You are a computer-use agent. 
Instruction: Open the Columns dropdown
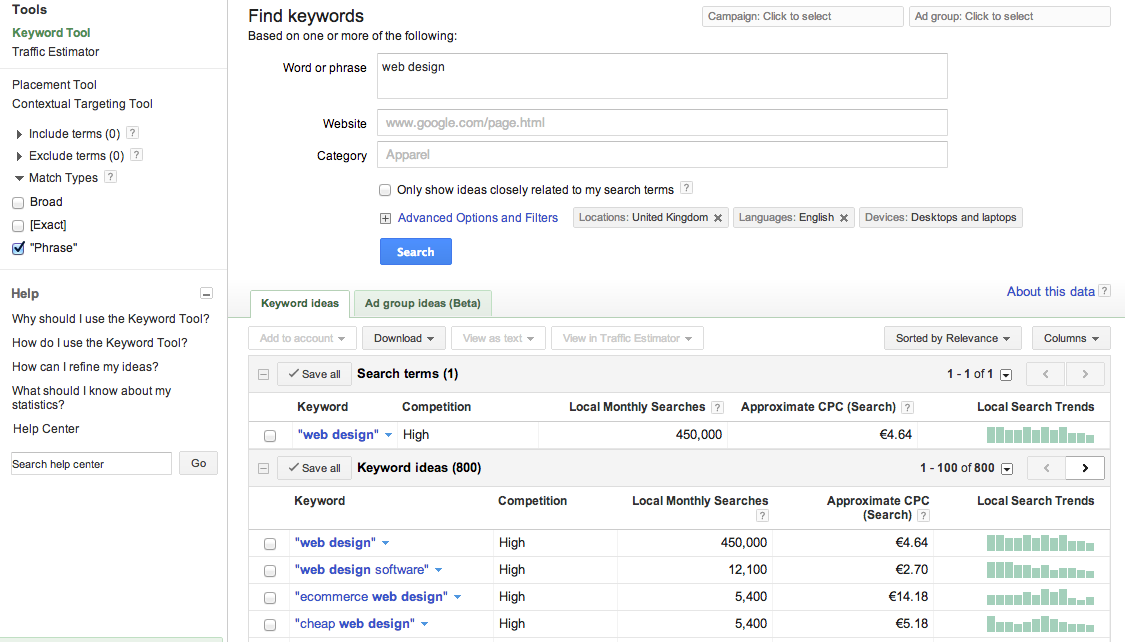click(x=1070, y=338)
